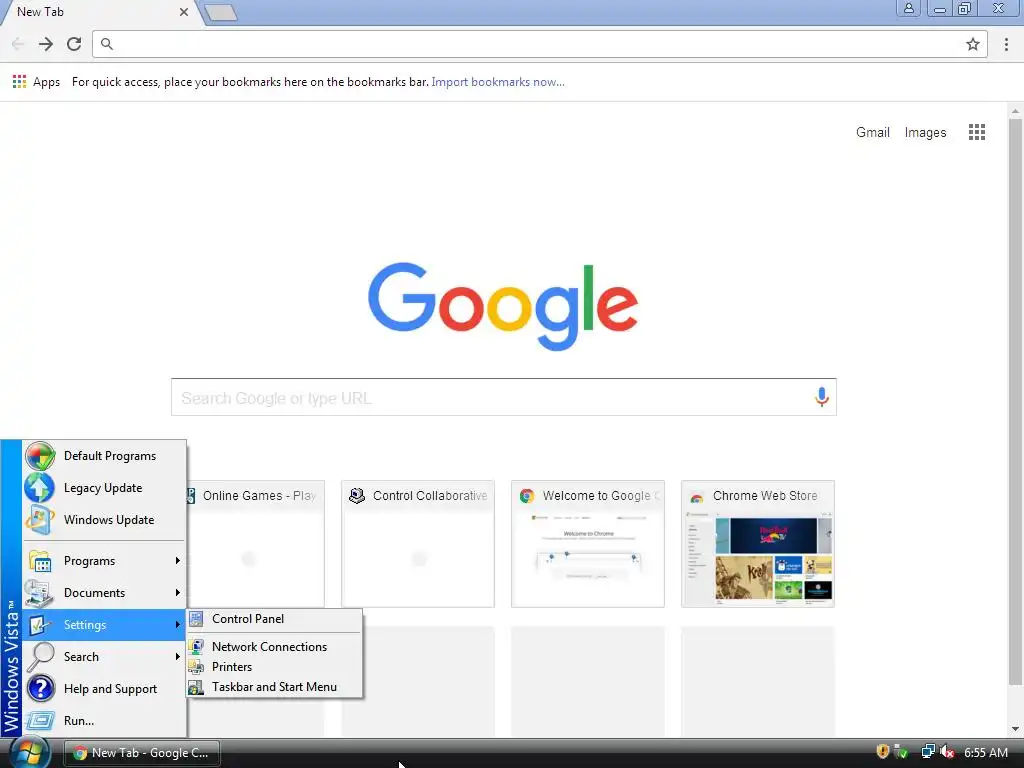Image resolution: width=1024 pixels, height=768 pixels.
Task: Open Help and Support
Action: pyautogui.click(x=104, y=689)
